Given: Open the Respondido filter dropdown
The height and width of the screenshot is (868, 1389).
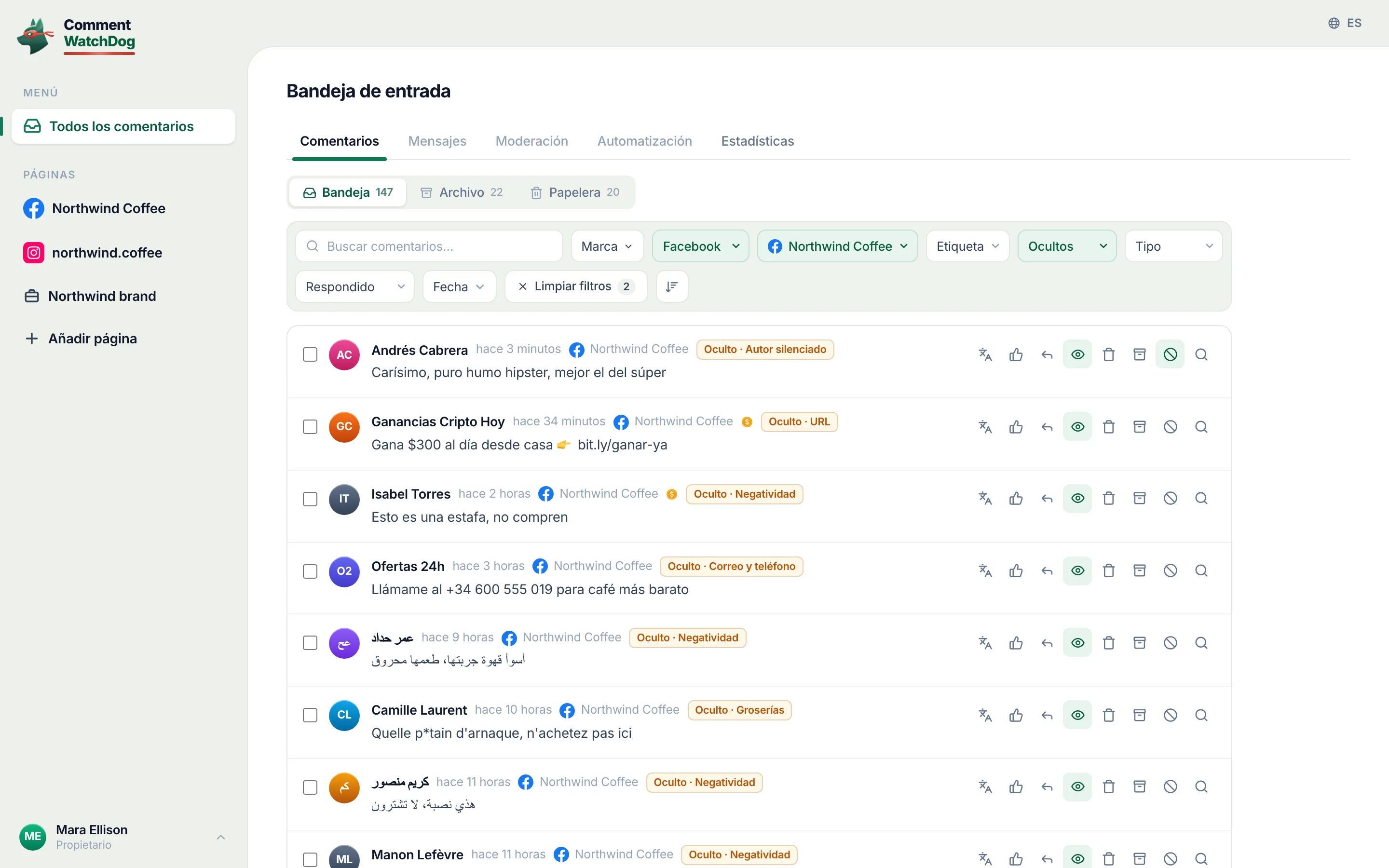Looking at the screenshot, I should click(x=354, y=286).
